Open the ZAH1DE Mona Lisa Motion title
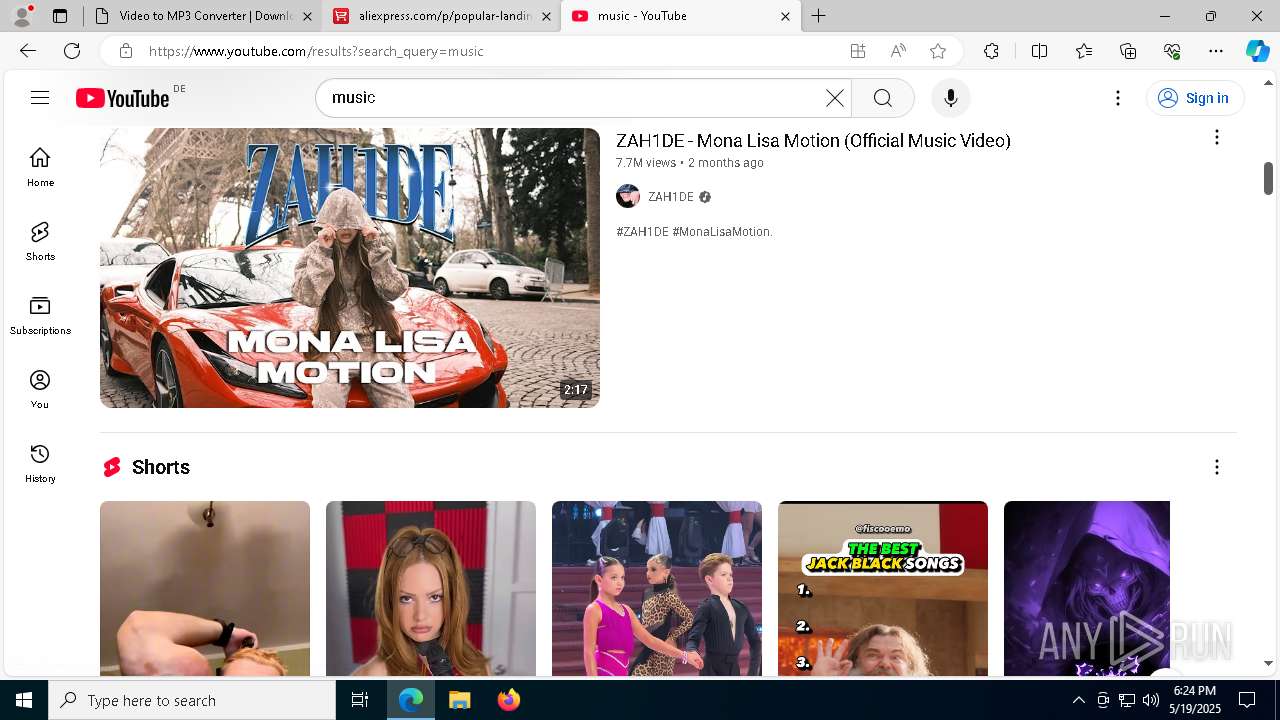 (813, 140)
